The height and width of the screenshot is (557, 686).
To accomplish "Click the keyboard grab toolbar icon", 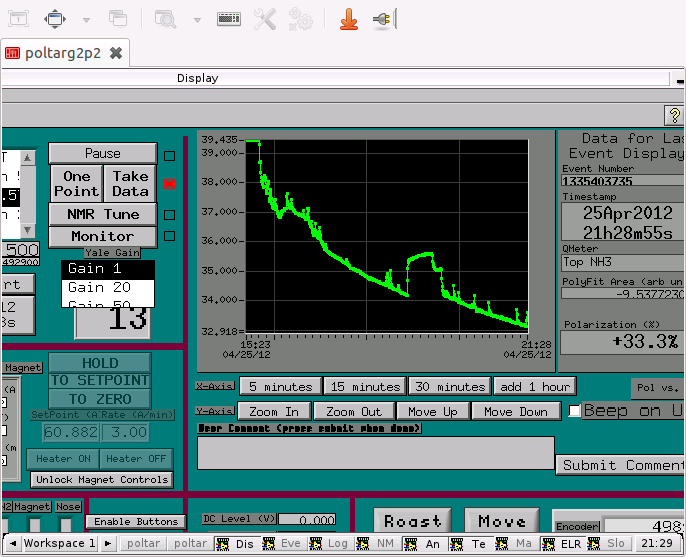I will (x=229, y=19).
